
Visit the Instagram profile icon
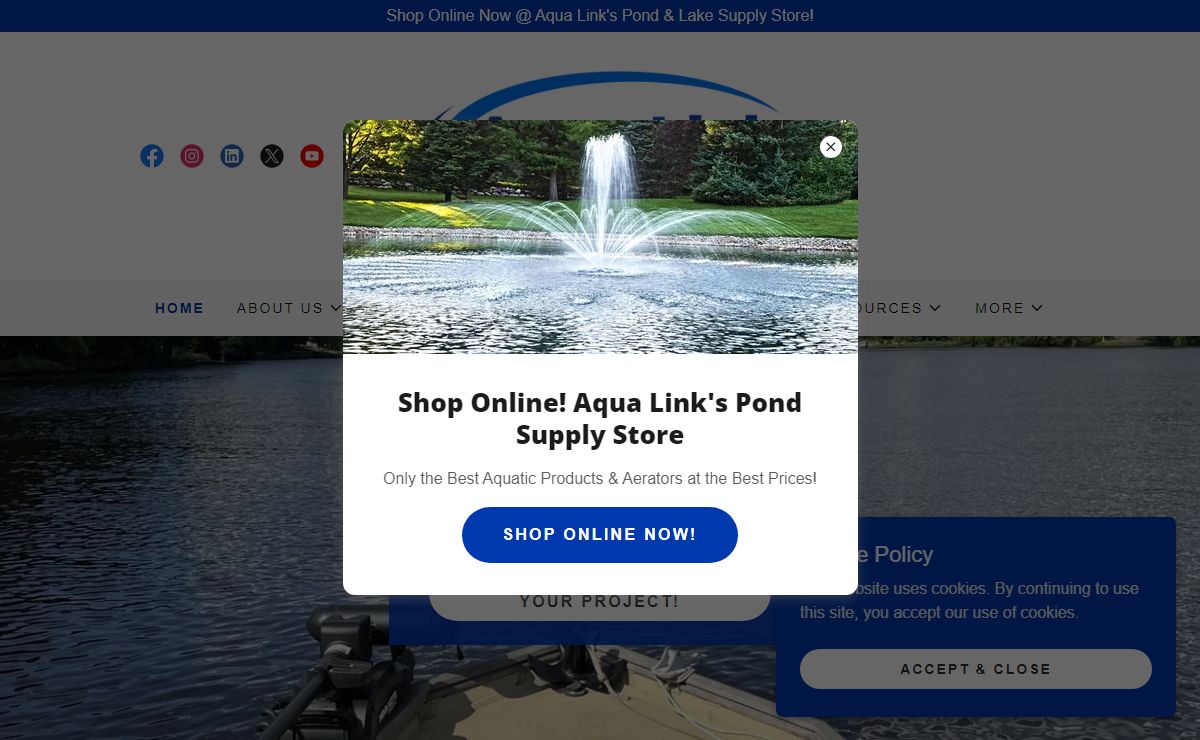192,156
